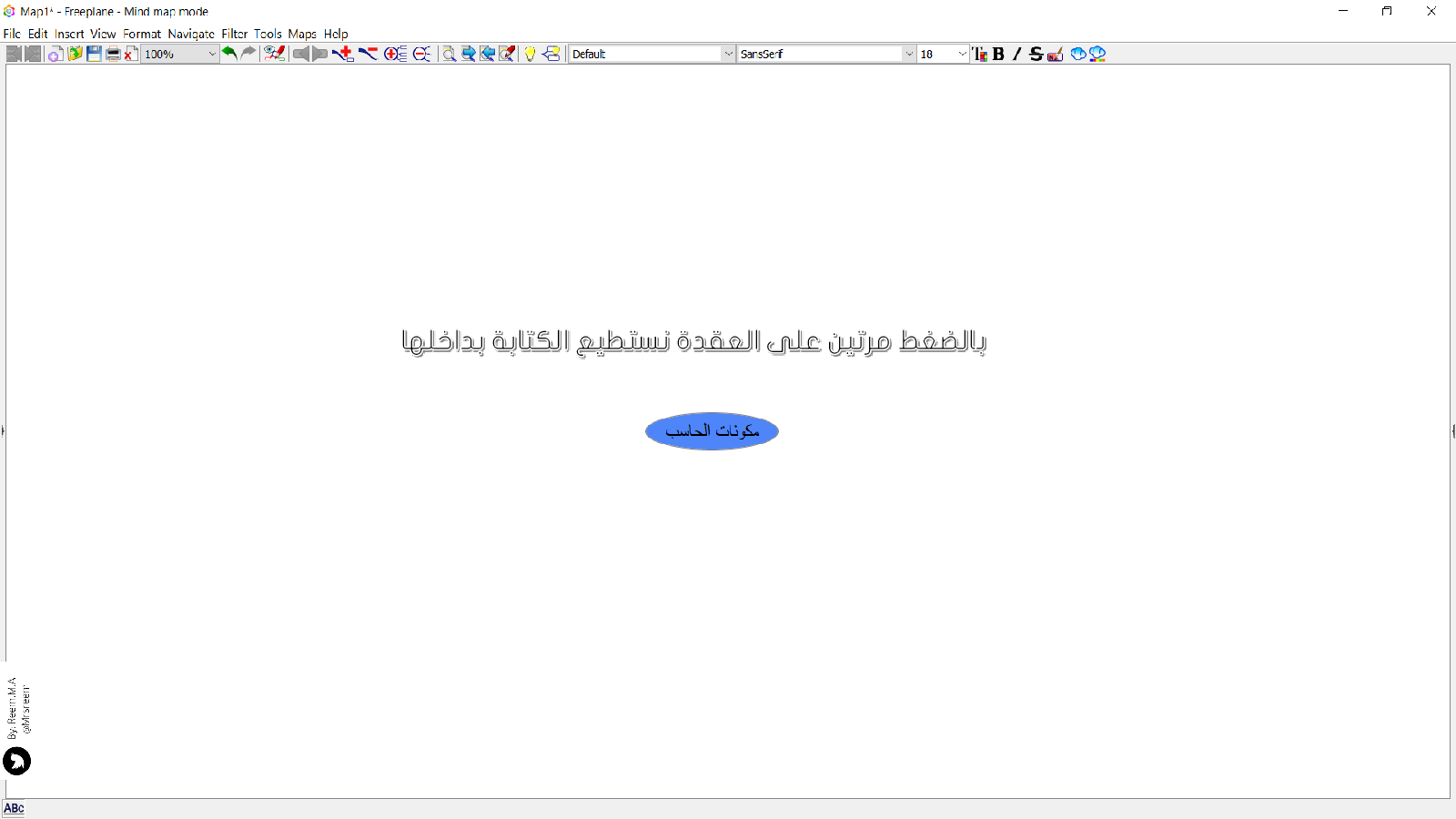Click the unfold one level icon
The image size is (1456, 819).
(395, 55)
